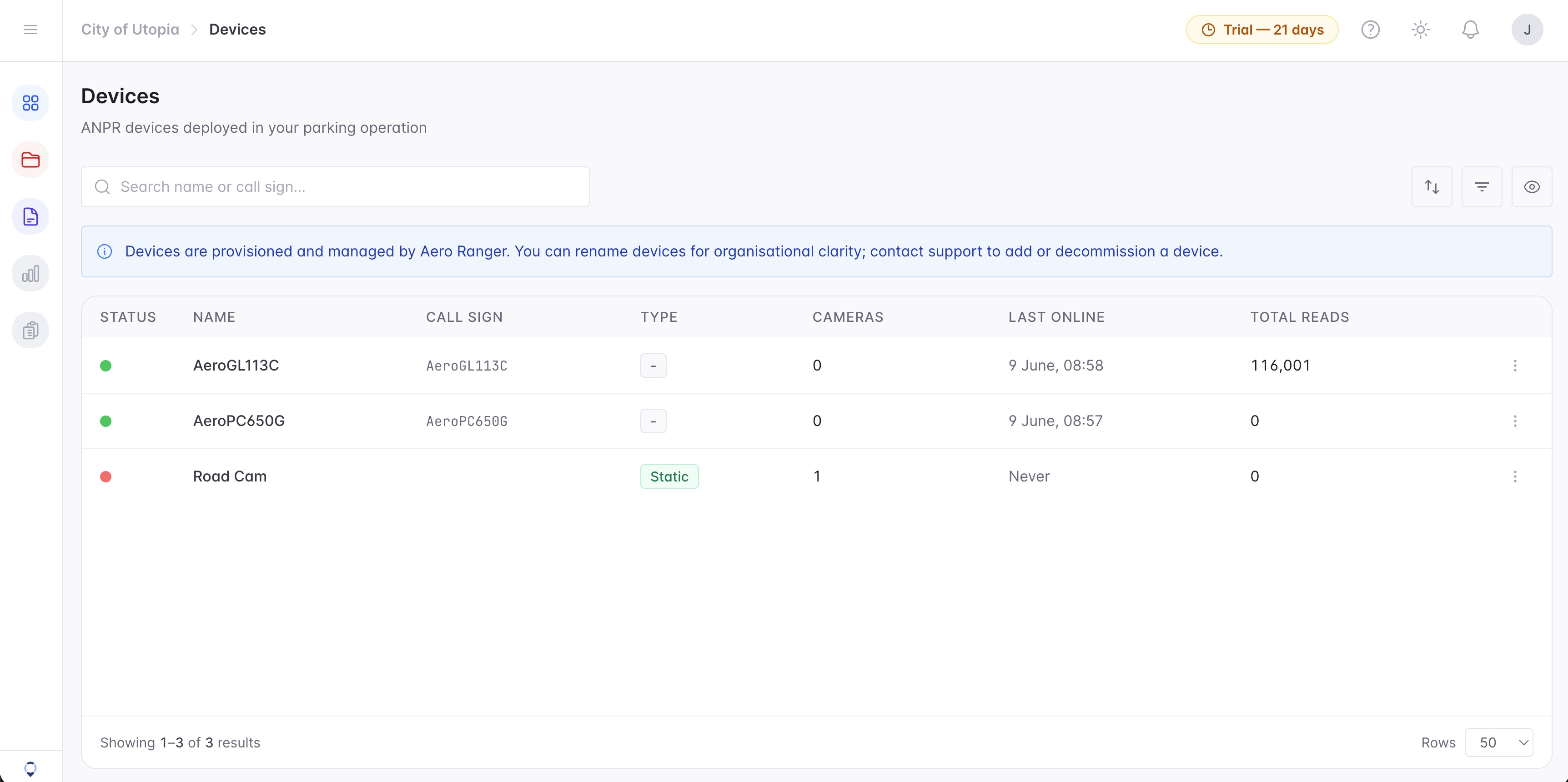Click the green status dot for AeroPC650G

[106, 421]
